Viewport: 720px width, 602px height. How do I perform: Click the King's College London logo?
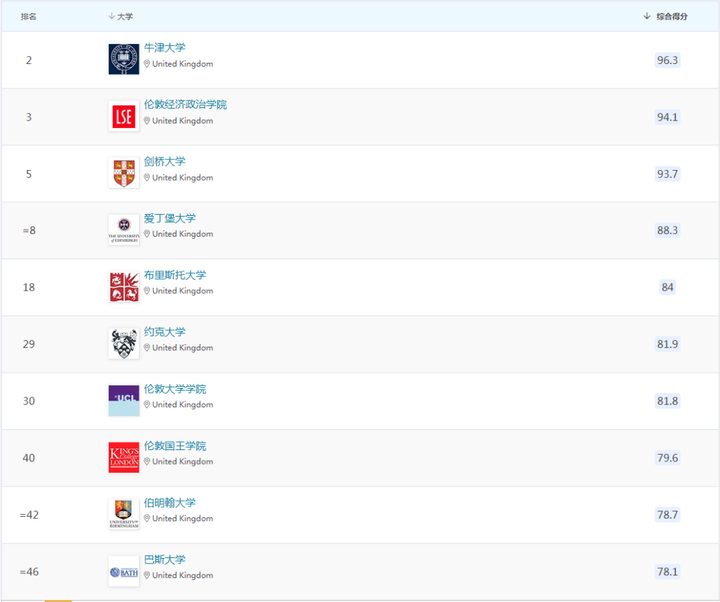[x=124, y=458]
